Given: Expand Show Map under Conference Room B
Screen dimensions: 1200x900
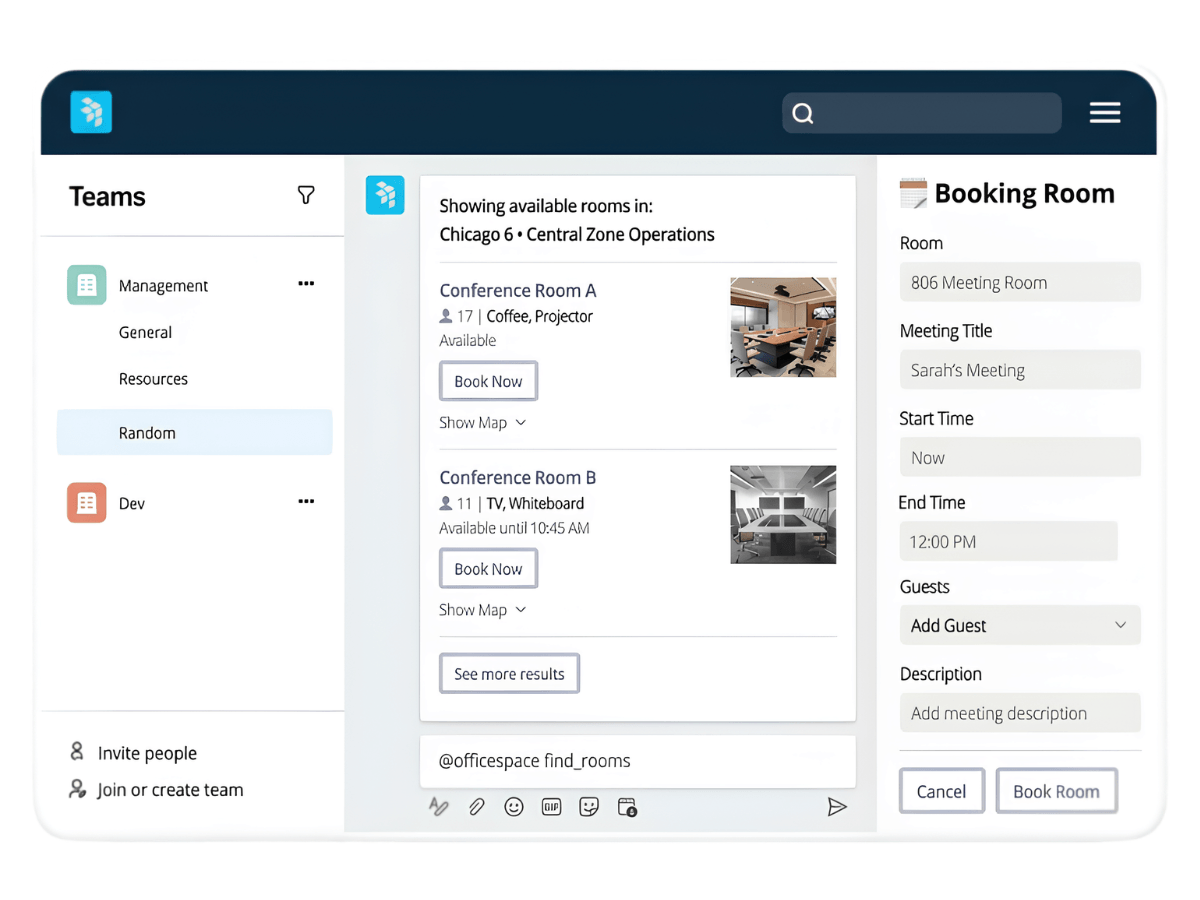Looking at the screenshot, I should pos(483,610).
